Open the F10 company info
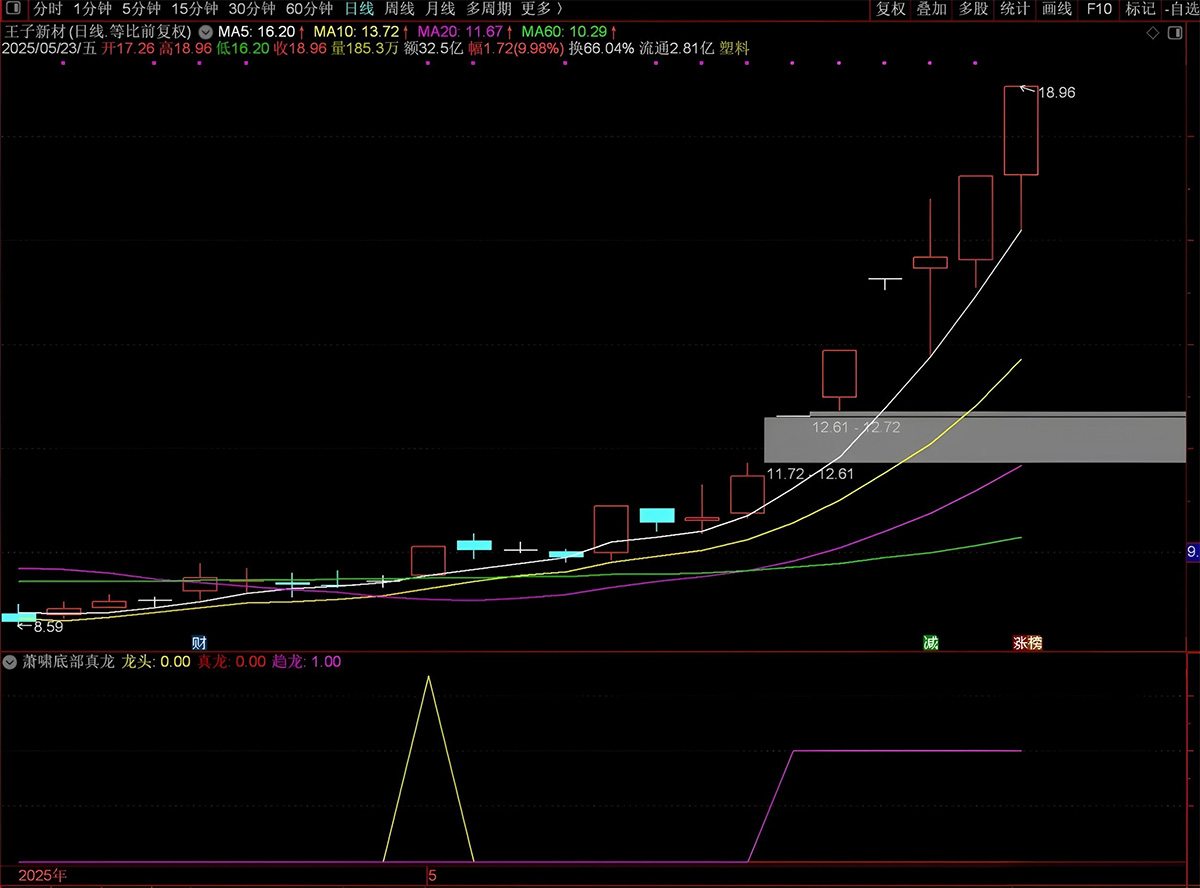This screenshot has width=1200, height=888. pos(1099,9)
